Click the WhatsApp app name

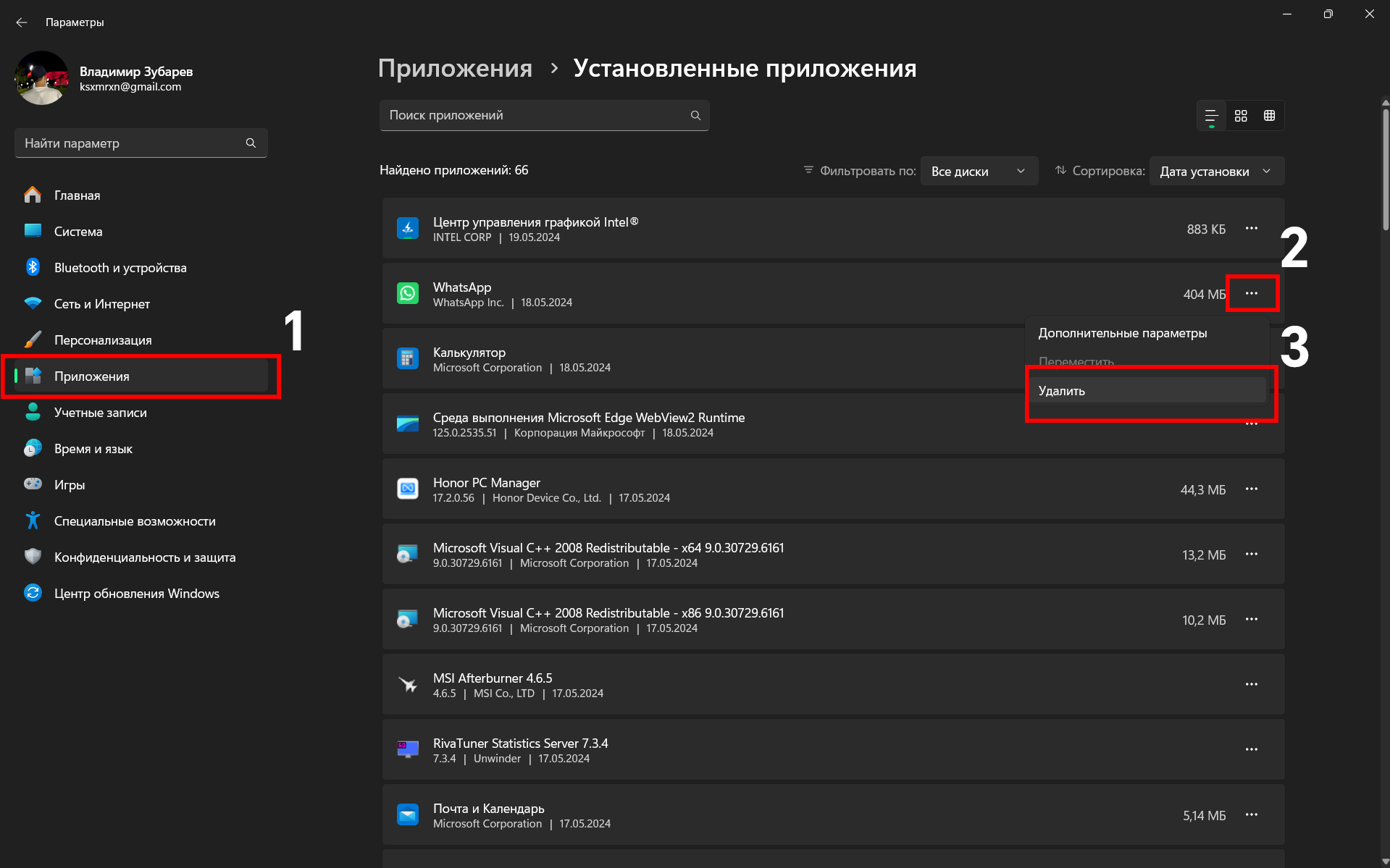coord(462,287)
